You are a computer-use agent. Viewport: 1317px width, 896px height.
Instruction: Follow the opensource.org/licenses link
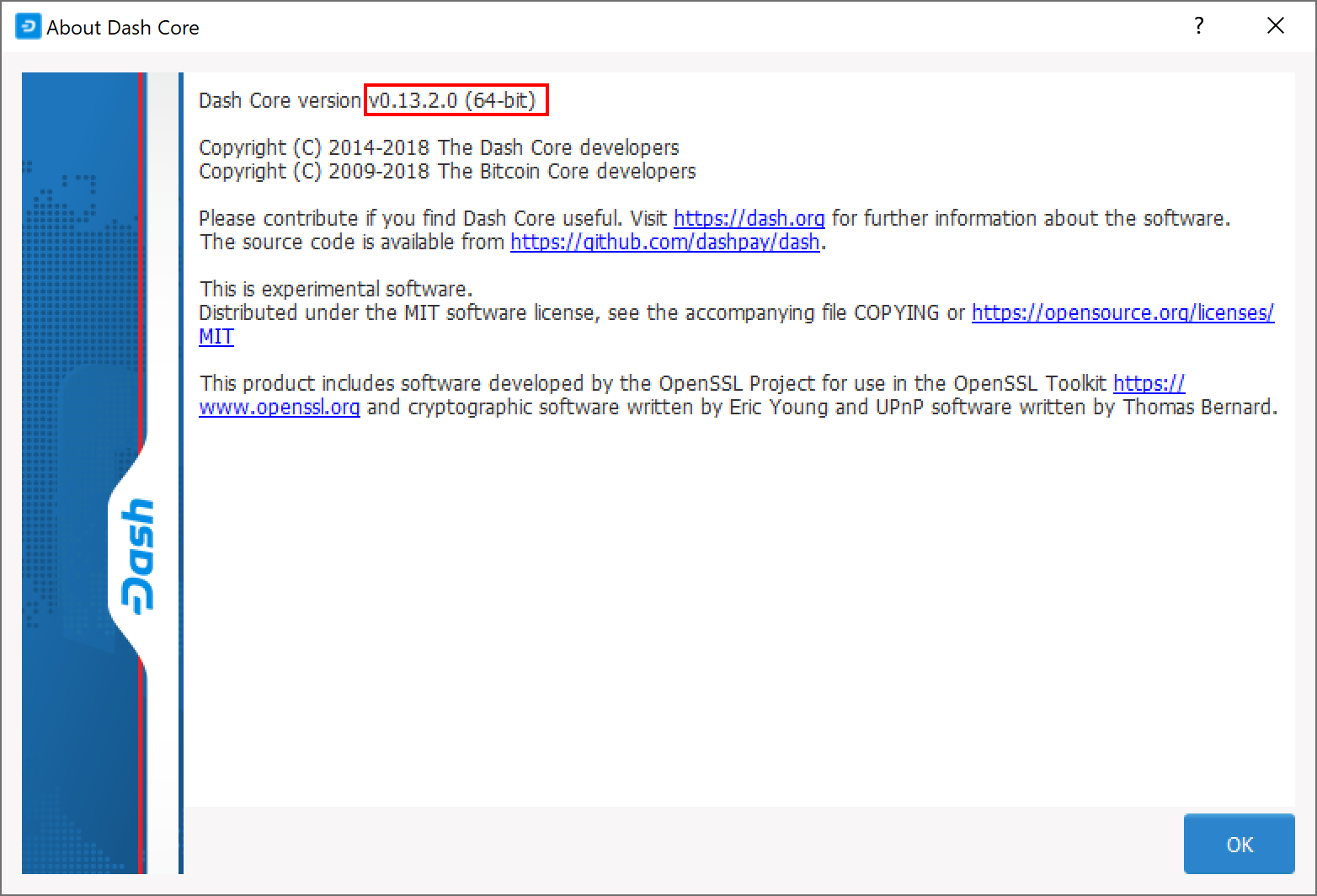point(1122,312)
